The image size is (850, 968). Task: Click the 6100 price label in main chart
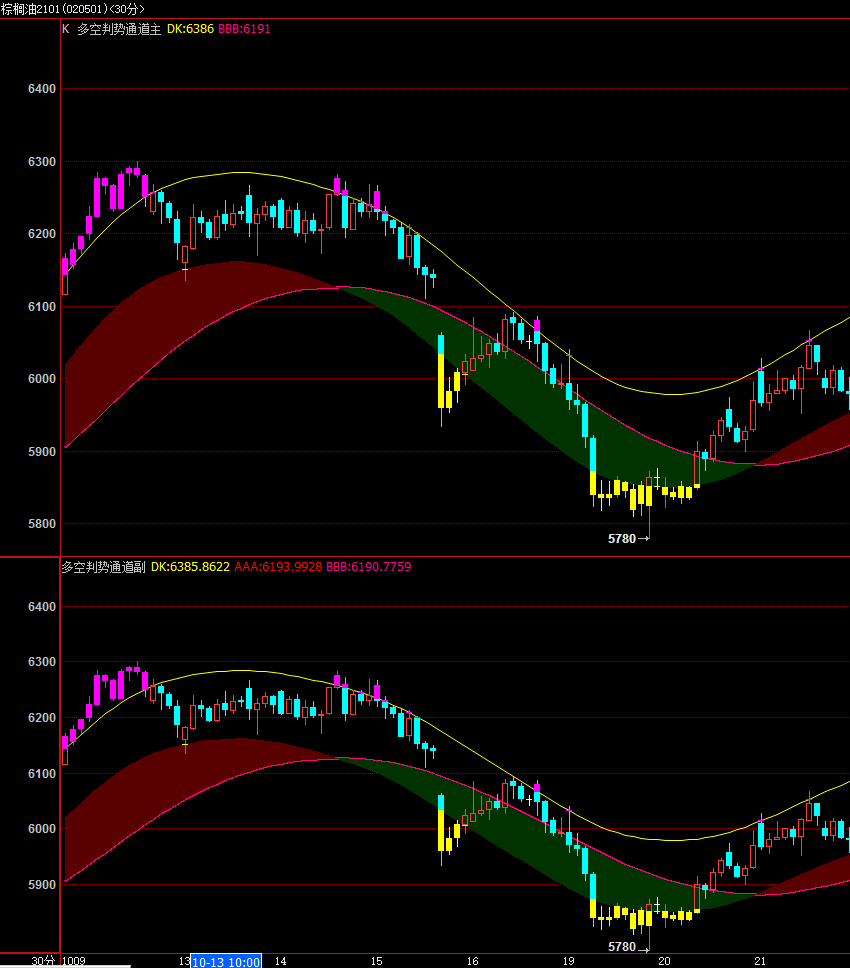point(42,307)
